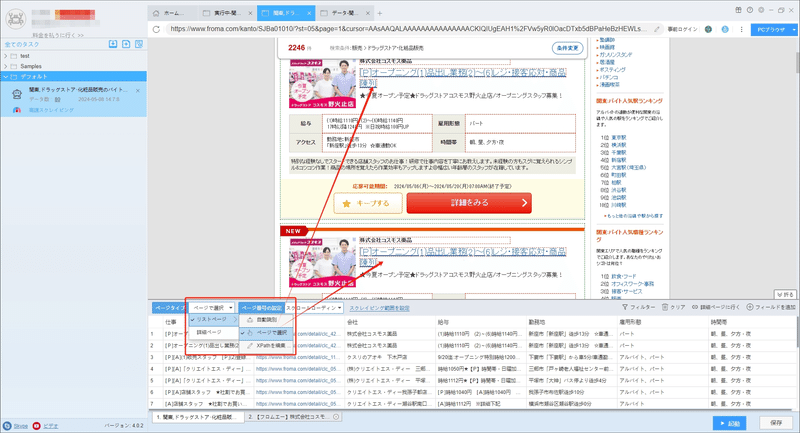Open the 料金を払うに行く link
Screen dimensions: 800x433
(58, 35)
